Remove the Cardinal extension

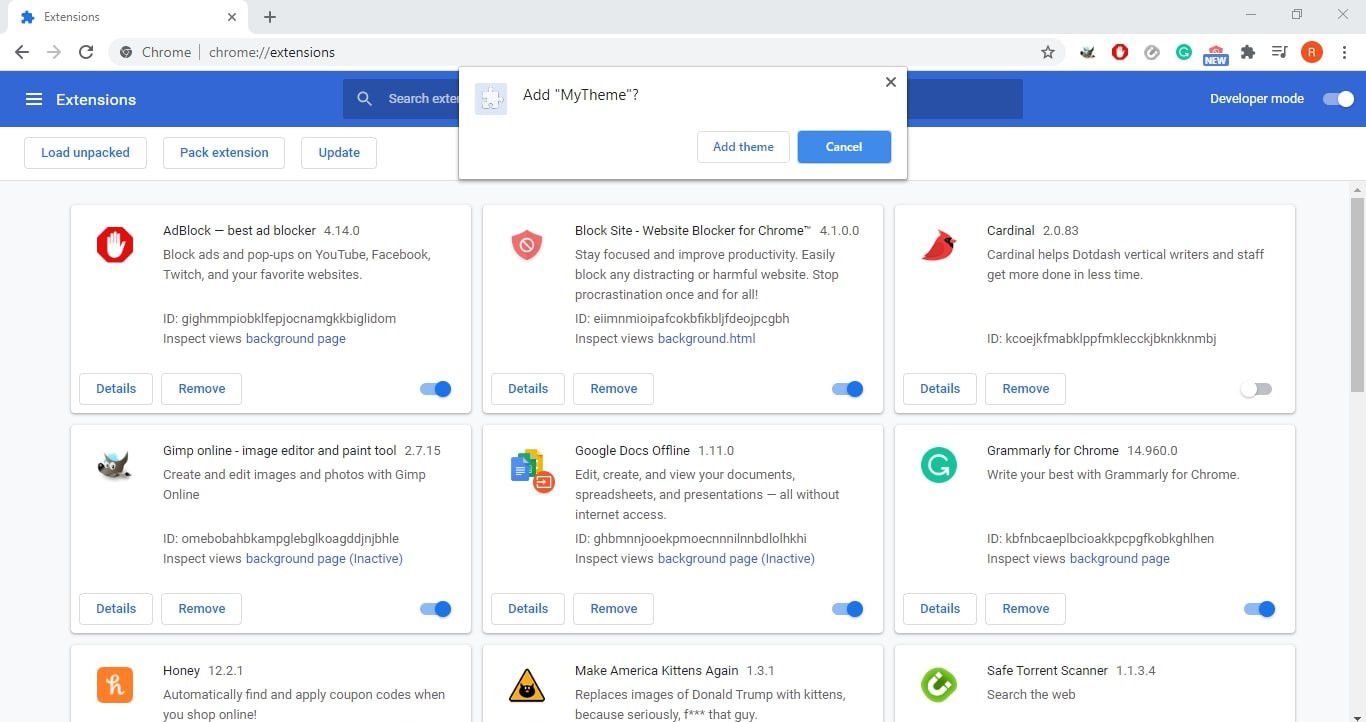coord(1026,389)
